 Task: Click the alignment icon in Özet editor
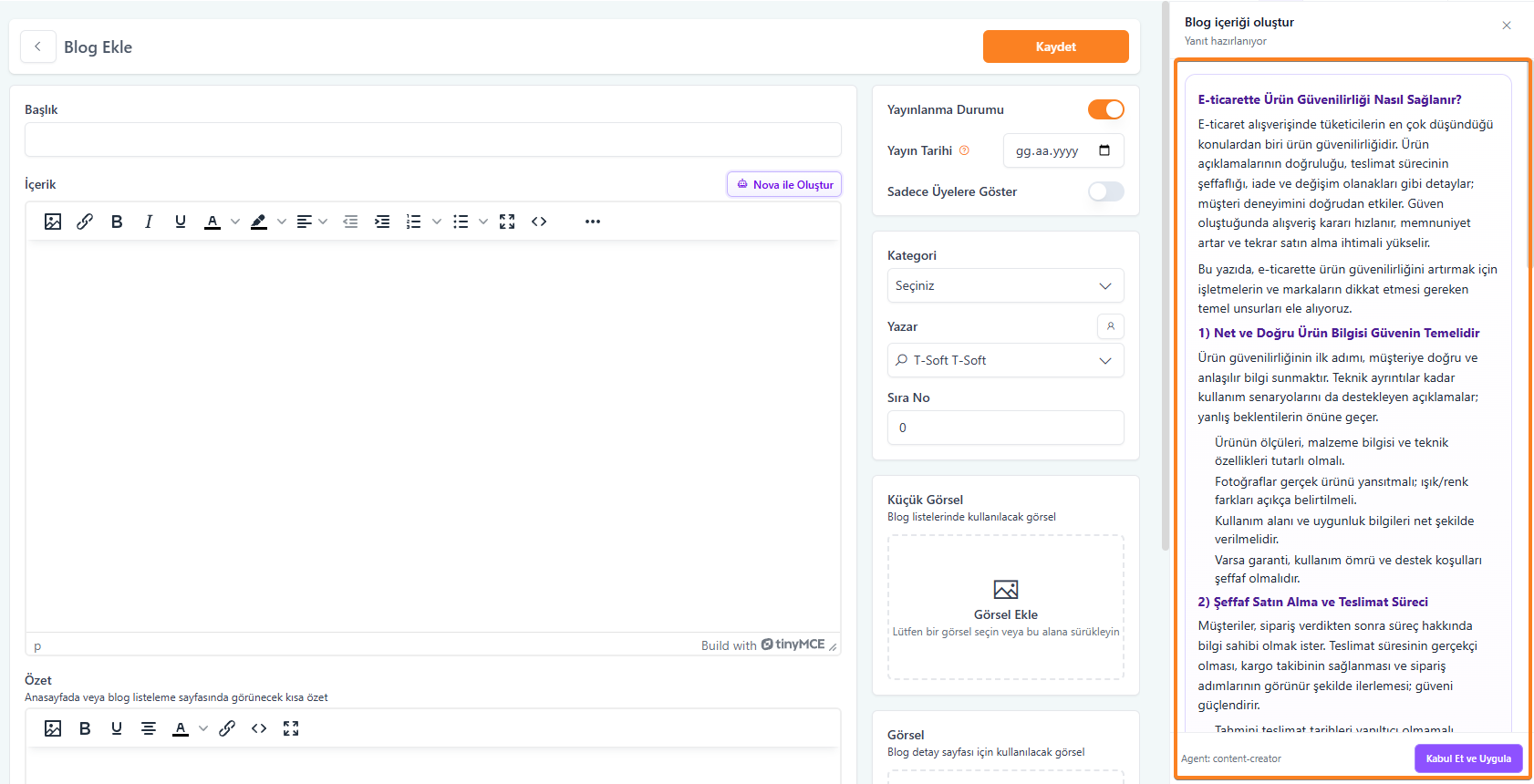(149, 728)
